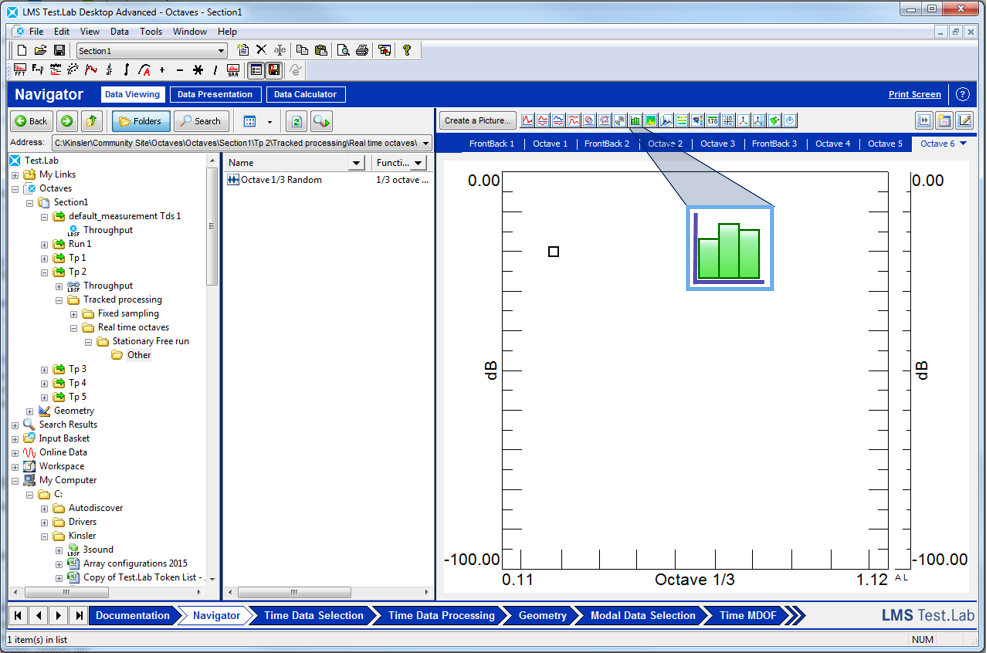The width and height of the screenshot is (987, 653).
Task: Click the green forward arrow navigation icon
Action: [66, 121]
